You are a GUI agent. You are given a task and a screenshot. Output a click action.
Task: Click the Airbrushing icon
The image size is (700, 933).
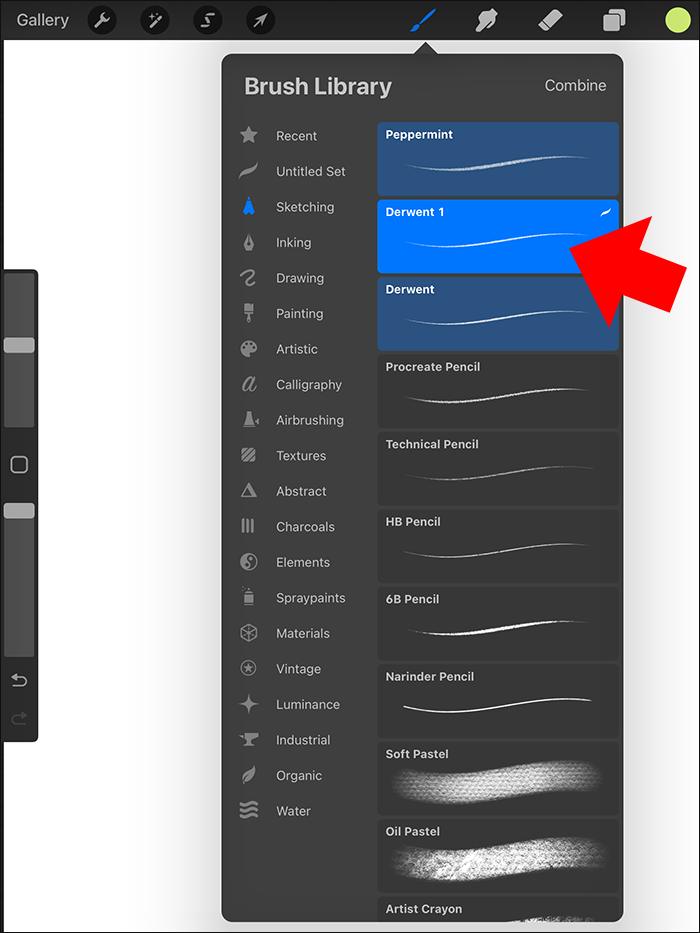click(249, 420)
